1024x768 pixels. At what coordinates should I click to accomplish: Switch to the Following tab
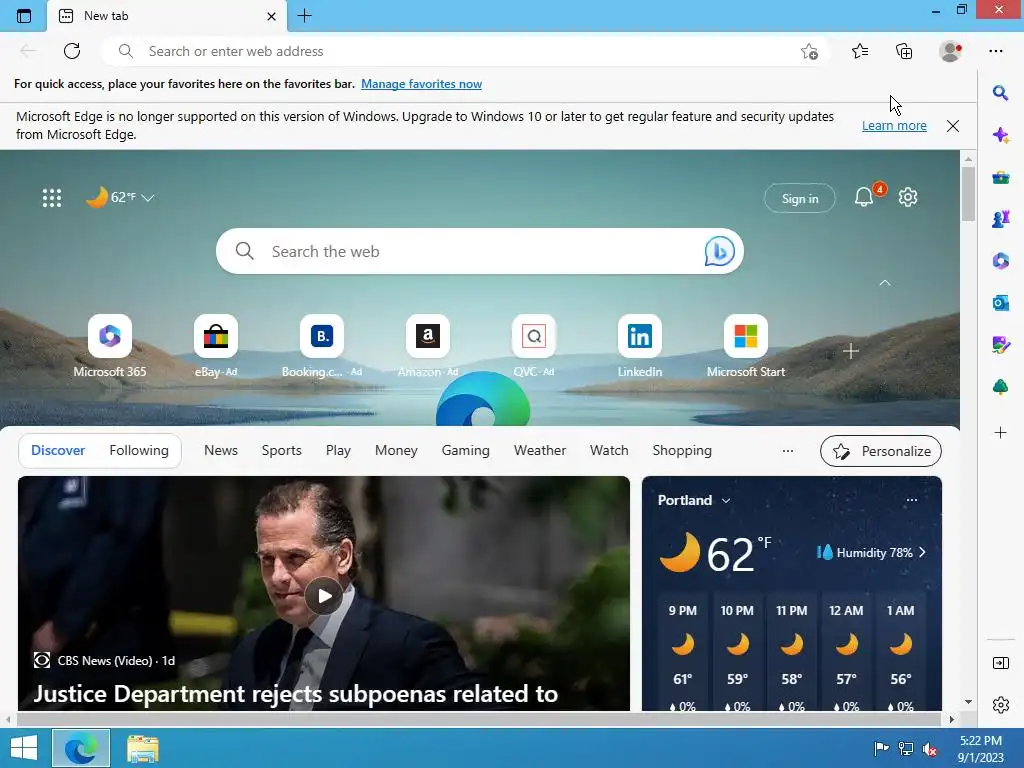click(x=139, y=451)
